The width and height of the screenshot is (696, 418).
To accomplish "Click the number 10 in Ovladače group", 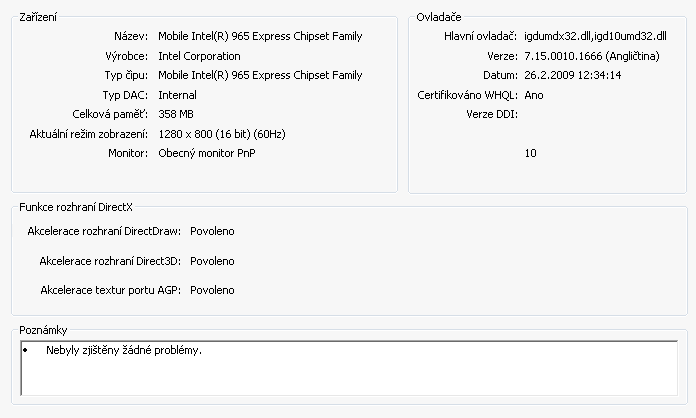I will tap(530, 153).
